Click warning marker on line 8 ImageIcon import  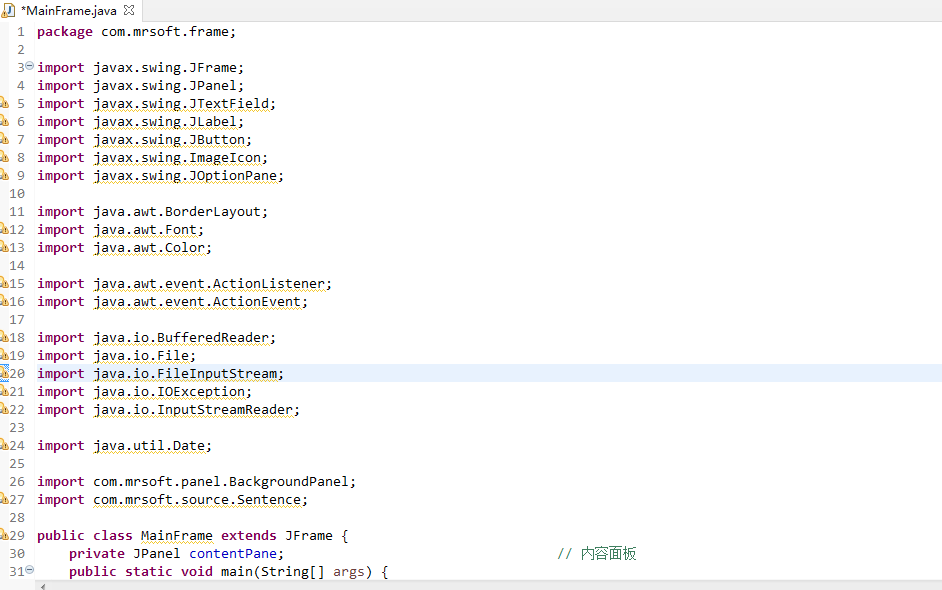[x=4, y=157]
